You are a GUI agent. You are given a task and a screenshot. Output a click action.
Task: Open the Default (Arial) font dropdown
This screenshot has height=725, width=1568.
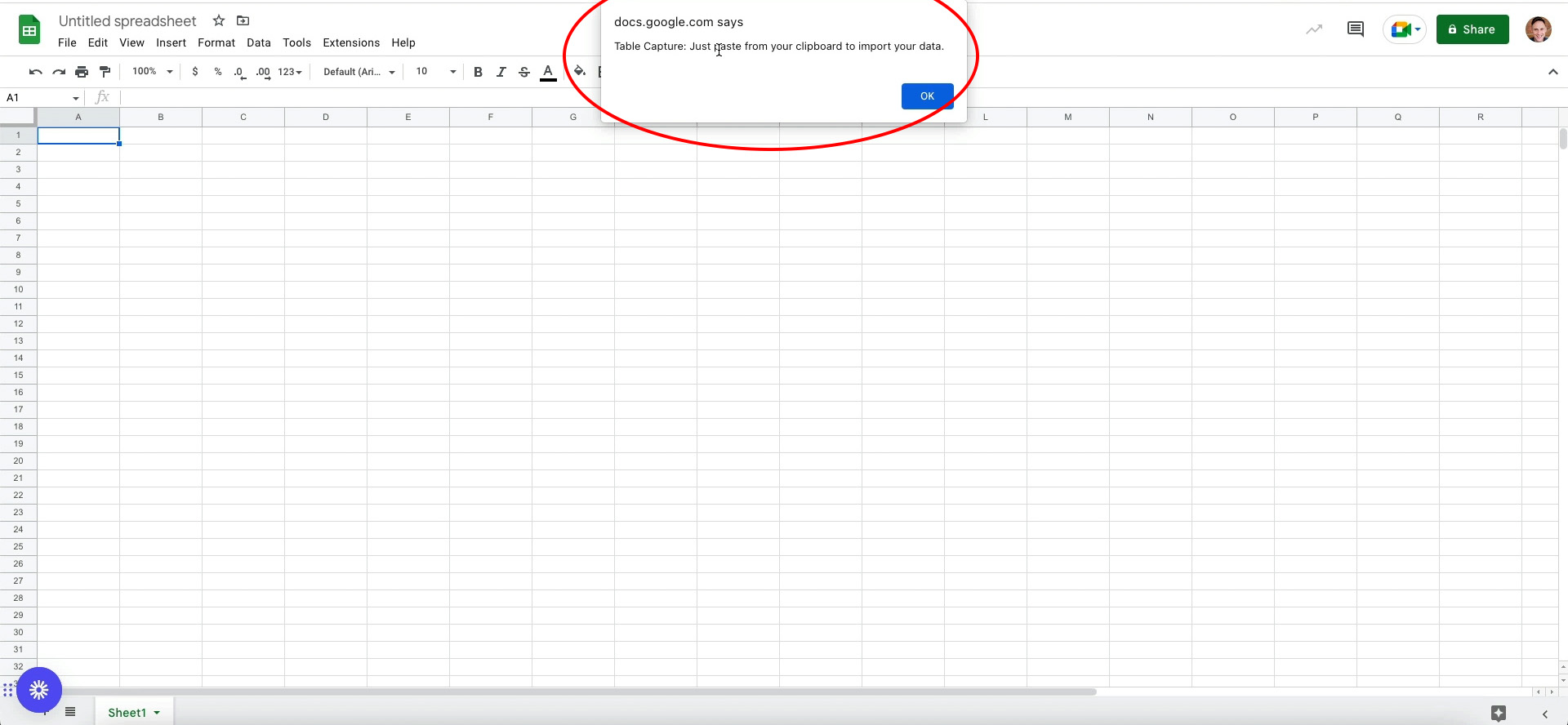(x=359, y=72)
